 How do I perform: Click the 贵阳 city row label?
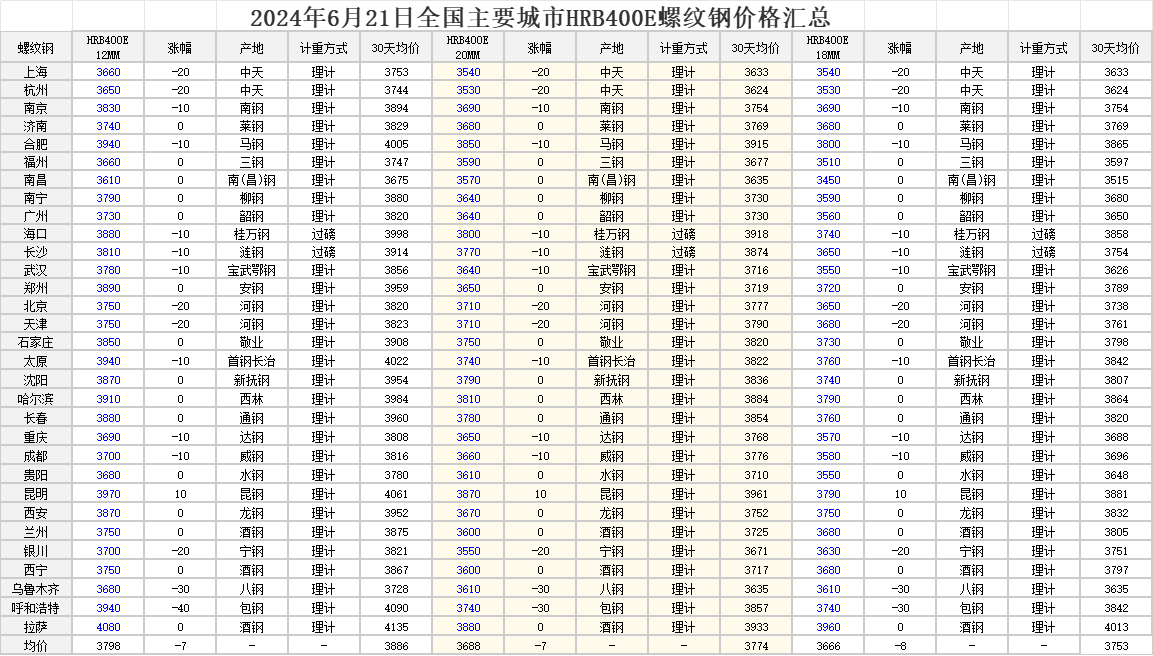36,475
